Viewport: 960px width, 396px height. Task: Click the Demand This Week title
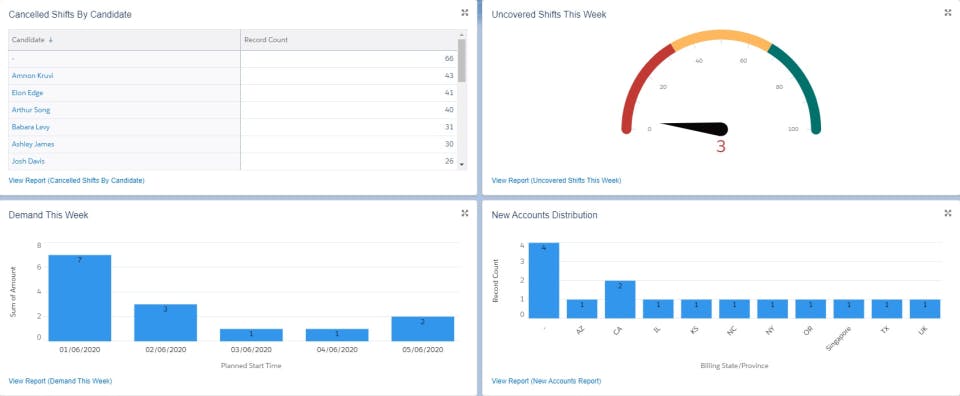tap(48, 215)
